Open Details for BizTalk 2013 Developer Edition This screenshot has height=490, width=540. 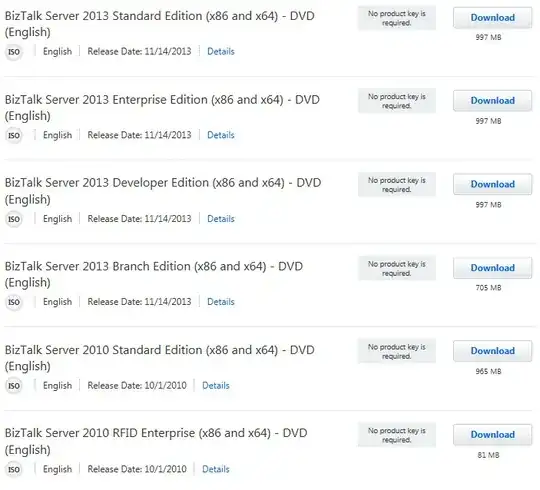tap(221, 219)
